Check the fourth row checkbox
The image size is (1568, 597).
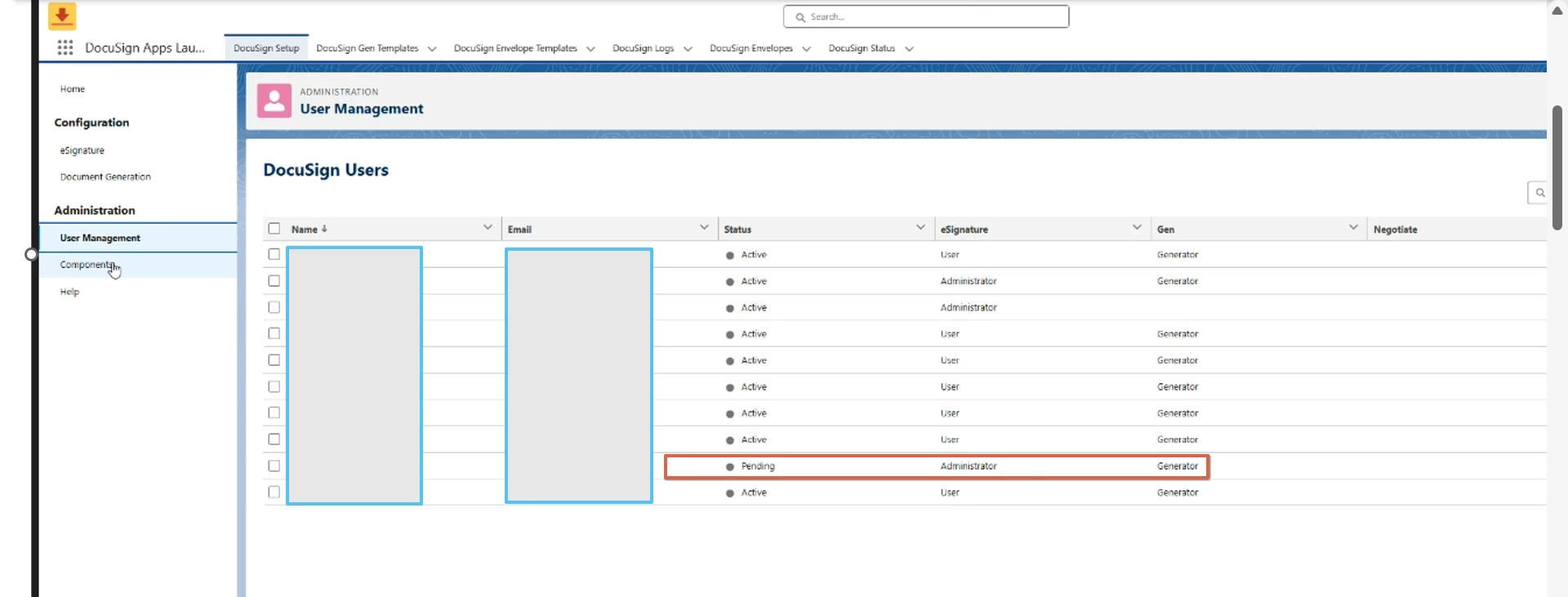click(274, 333)
